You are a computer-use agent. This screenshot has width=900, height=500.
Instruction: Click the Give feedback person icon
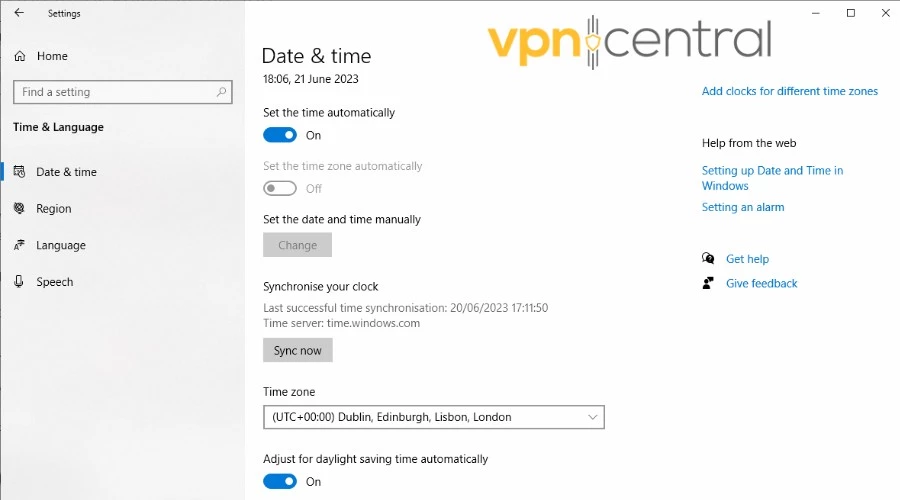pyautogui.click(x=709, y=283)
